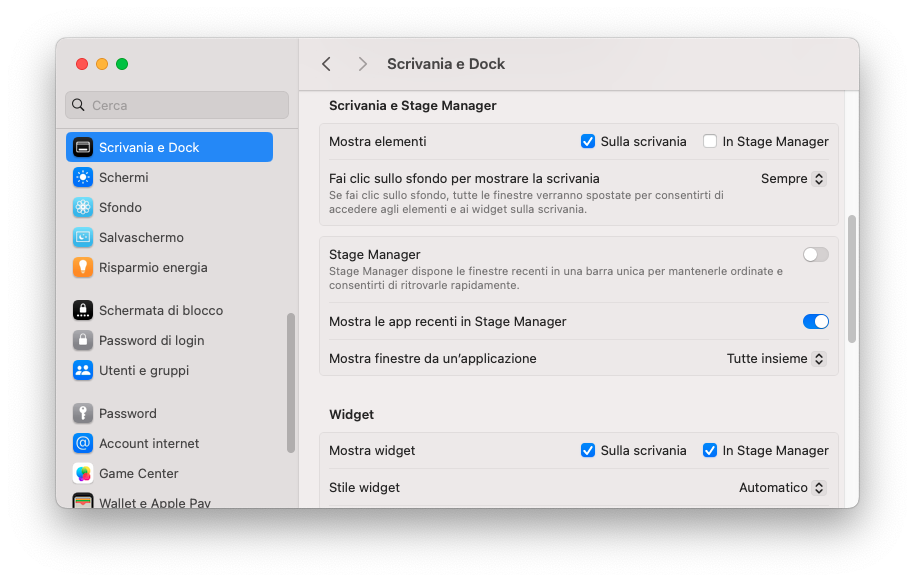
Task: Turn off Mostra le app recenti toggle
Action: pyautogui.click(x=815, y=322)
